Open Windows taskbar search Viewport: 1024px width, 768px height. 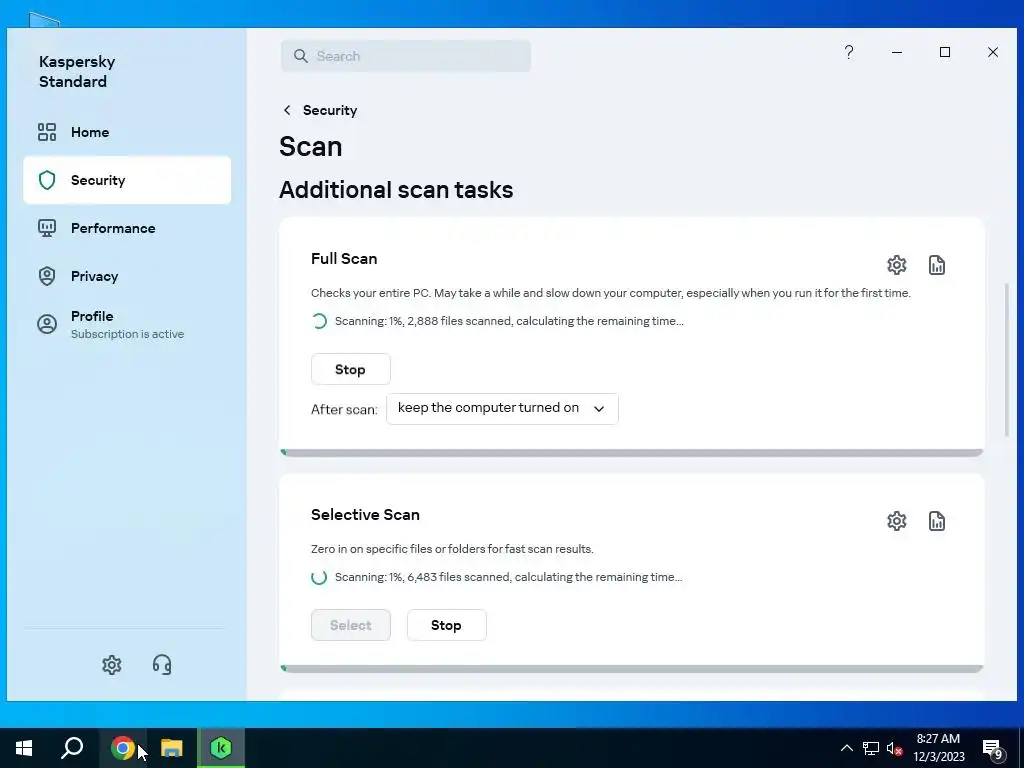pos(72,748)
